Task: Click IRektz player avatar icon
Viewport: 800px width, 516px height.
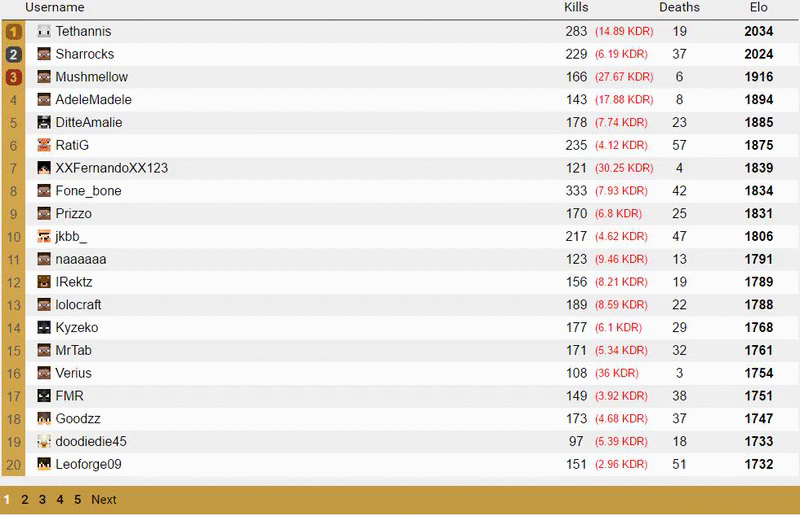Action: coord(44,282)
